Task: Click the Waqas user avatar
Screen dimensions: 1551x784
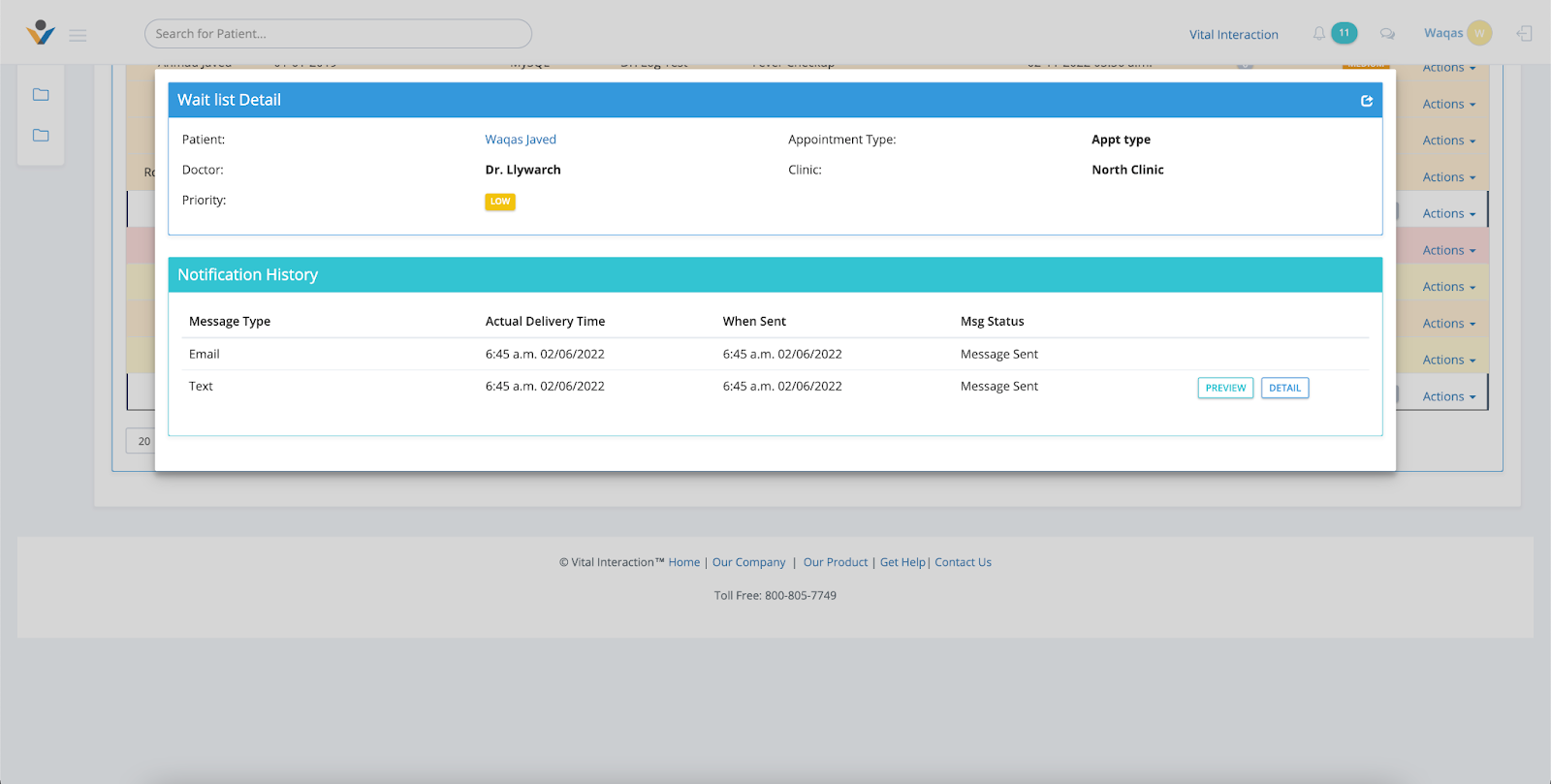Action: (1479, 33)
